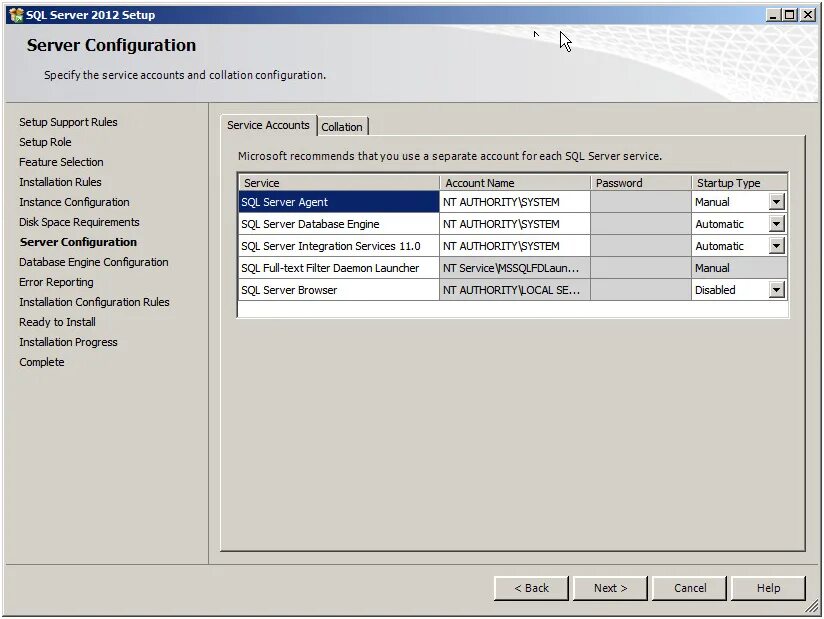Viewport: 824px width, 619px height.
Task: Click the Back button
Action: click(531, 588)
